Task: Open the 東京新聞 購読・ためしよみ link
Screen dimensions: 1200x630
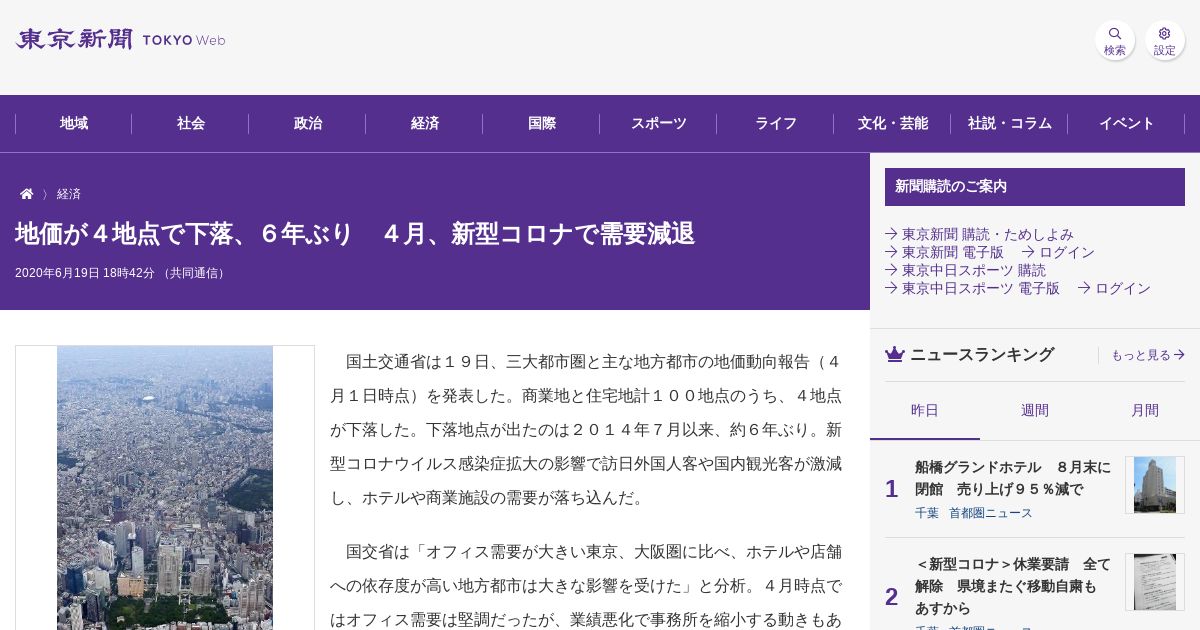Action: [979, 234]
